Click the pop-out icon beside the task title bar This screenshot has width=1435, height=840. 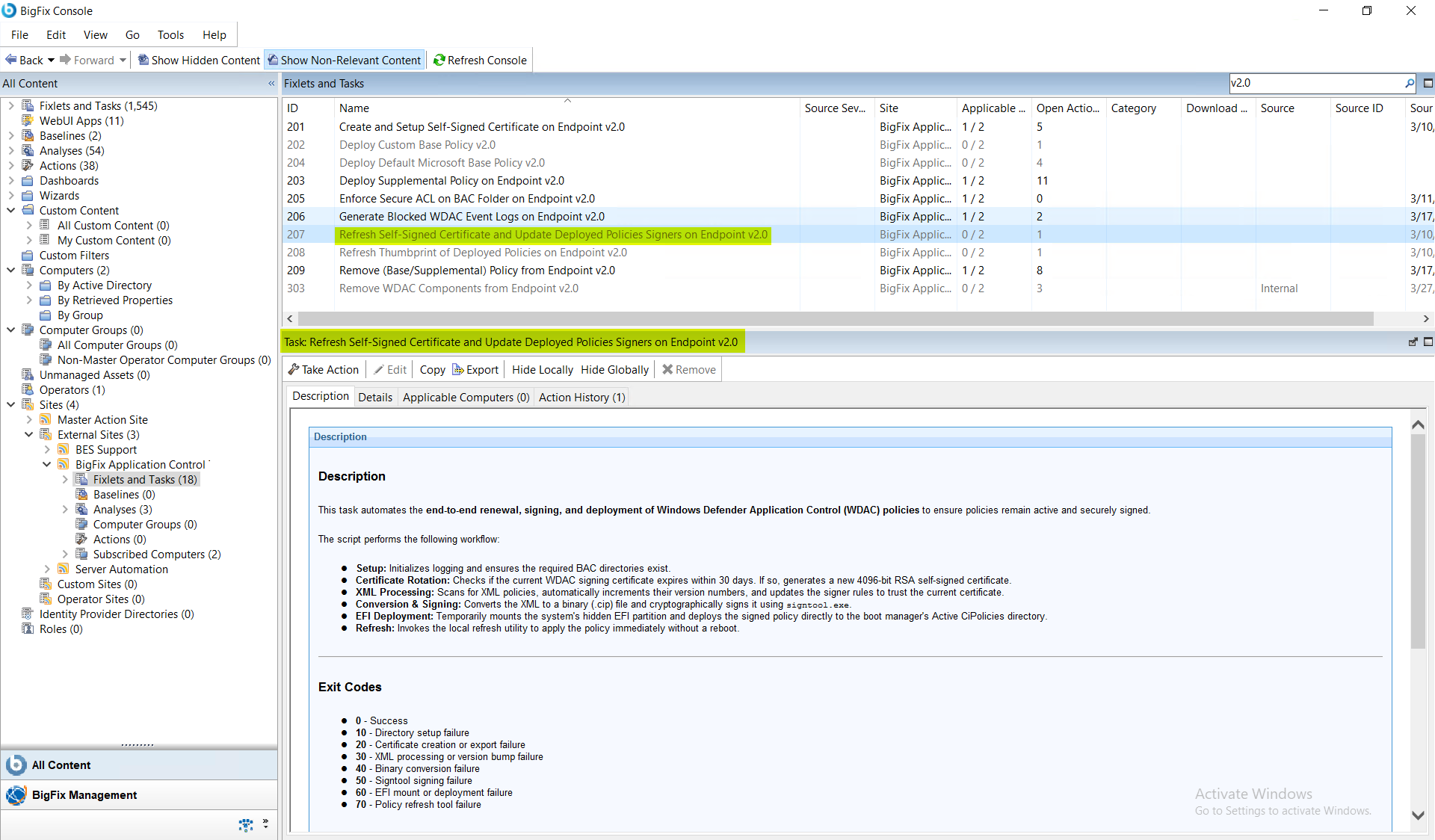tap(1413, 342)
